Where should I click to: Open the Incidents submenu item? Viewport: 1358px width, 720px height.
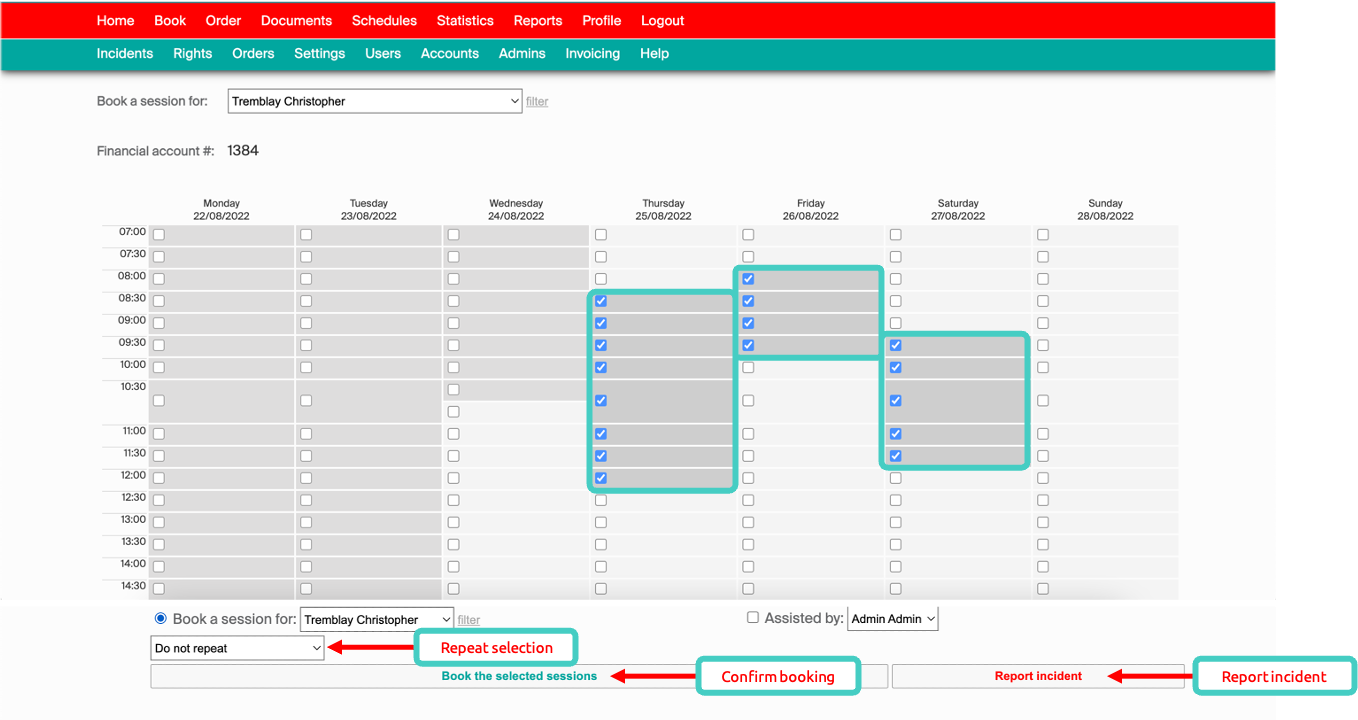125,53
